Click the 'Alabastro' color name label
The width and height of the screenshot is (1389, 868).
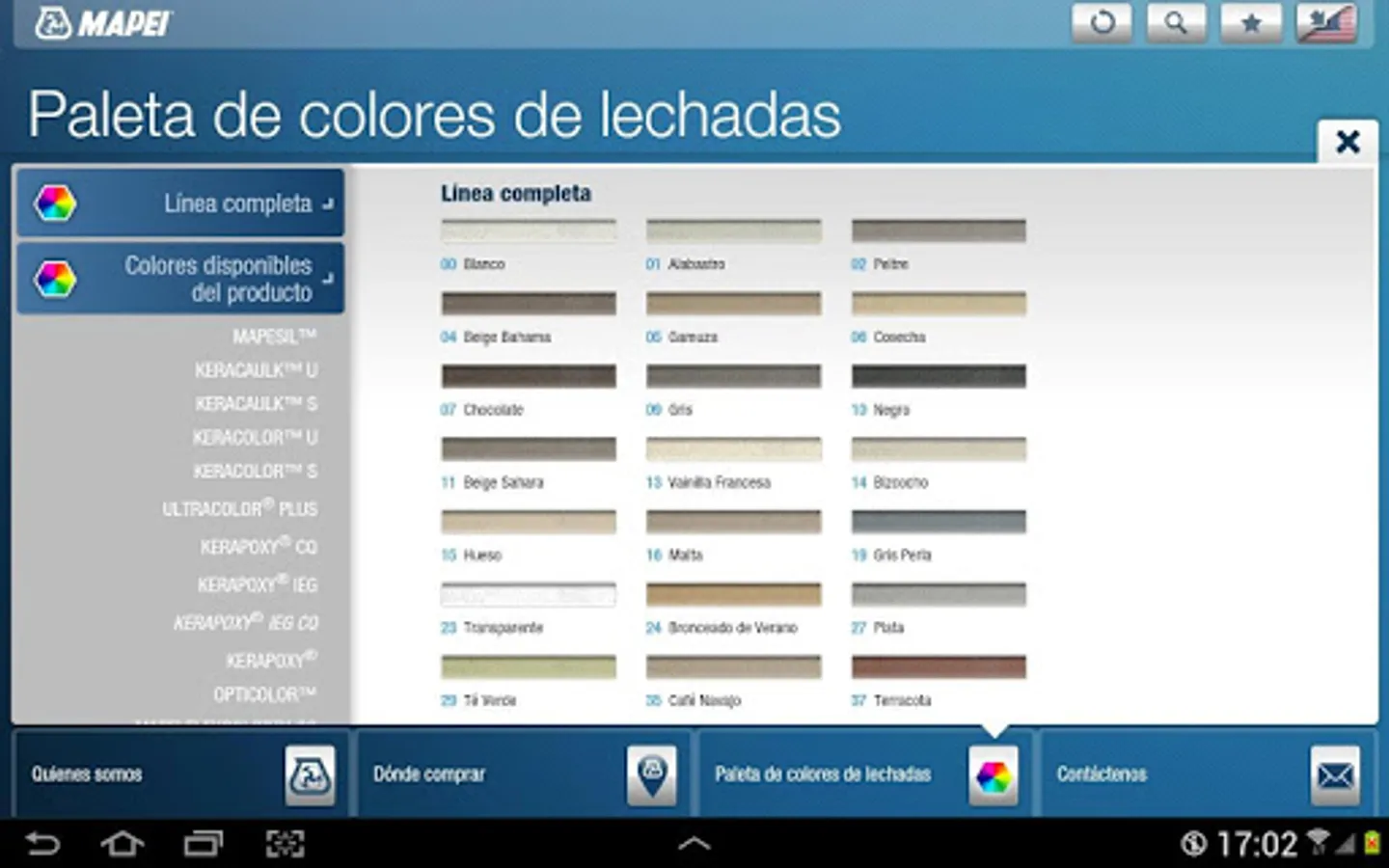[x=696, y=264]
